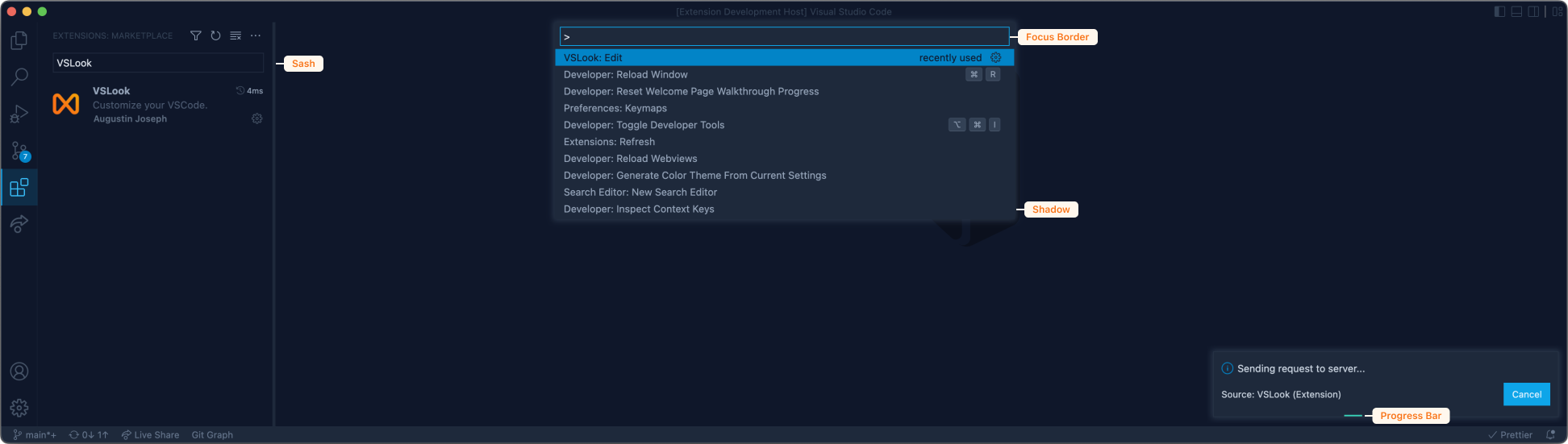Open the Explorer view in activity bar
The height and width of the screenshot is (444, 1568).
[19, 40]
